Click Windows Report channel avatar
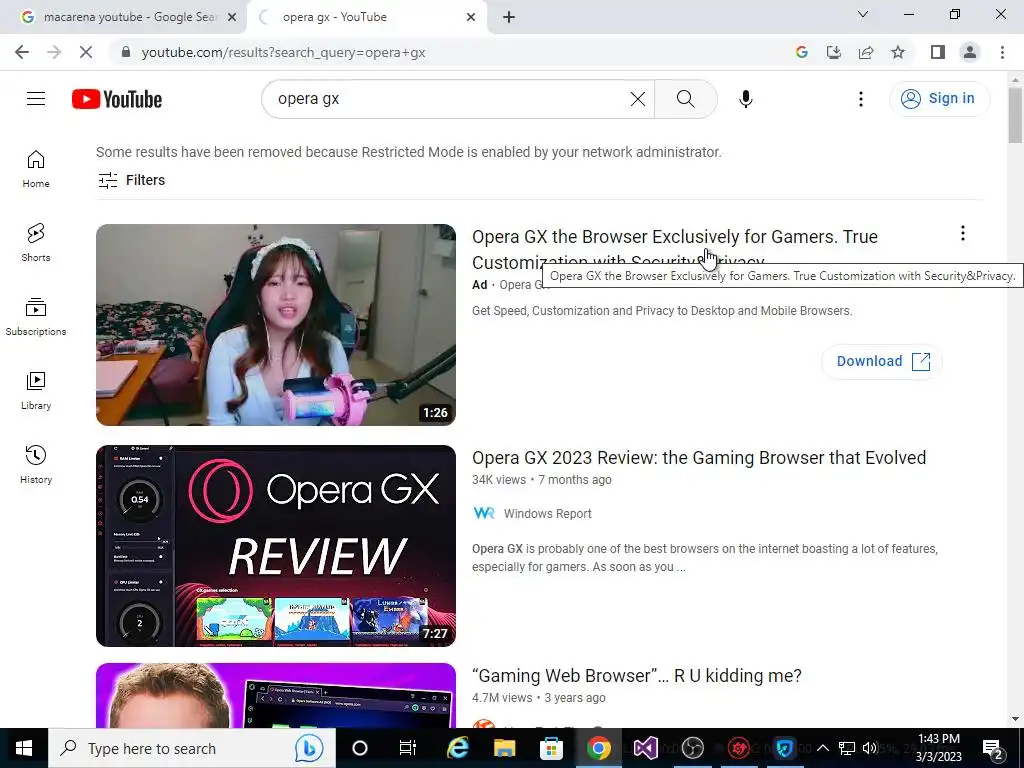 pos(484,513)
